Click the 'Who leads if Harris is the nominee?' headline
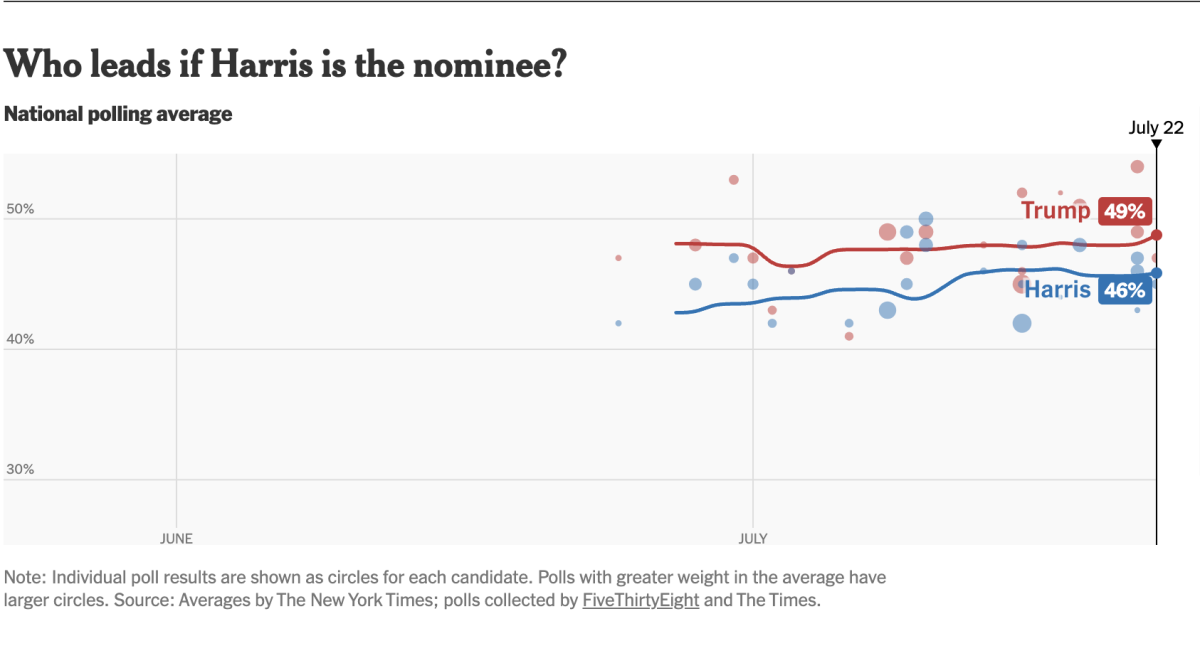This screenshot has width=1200, height=646. pyautogui.click(x=286, y=65)
